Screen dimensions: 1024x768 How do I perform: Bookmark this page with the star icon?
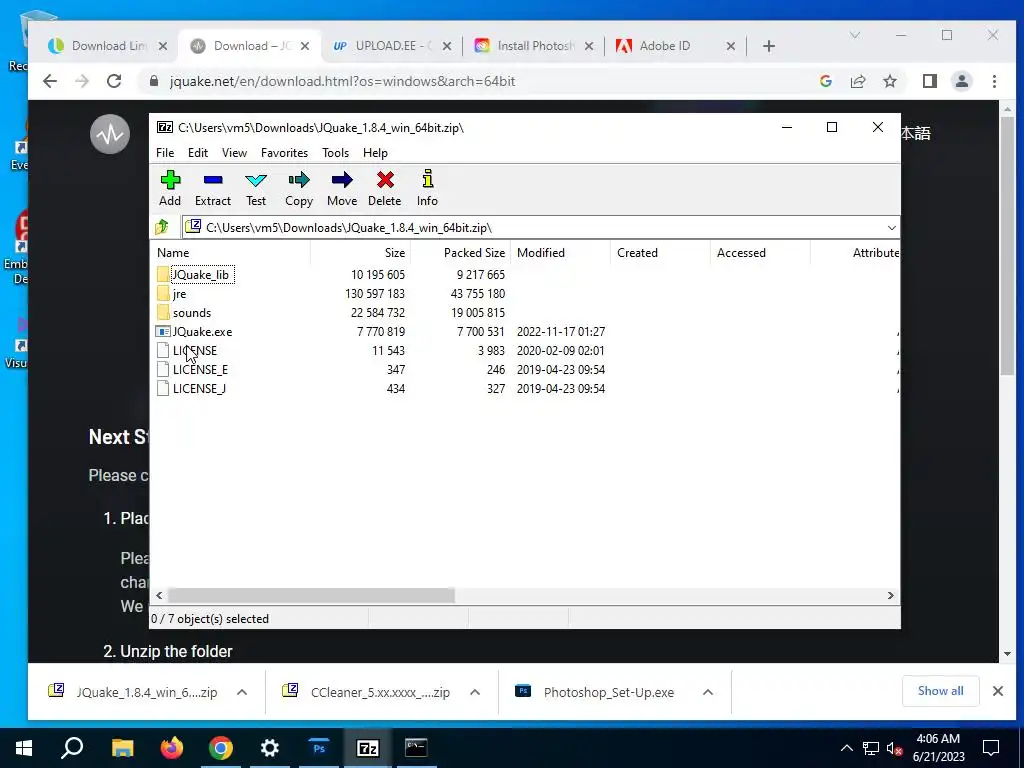889,81
